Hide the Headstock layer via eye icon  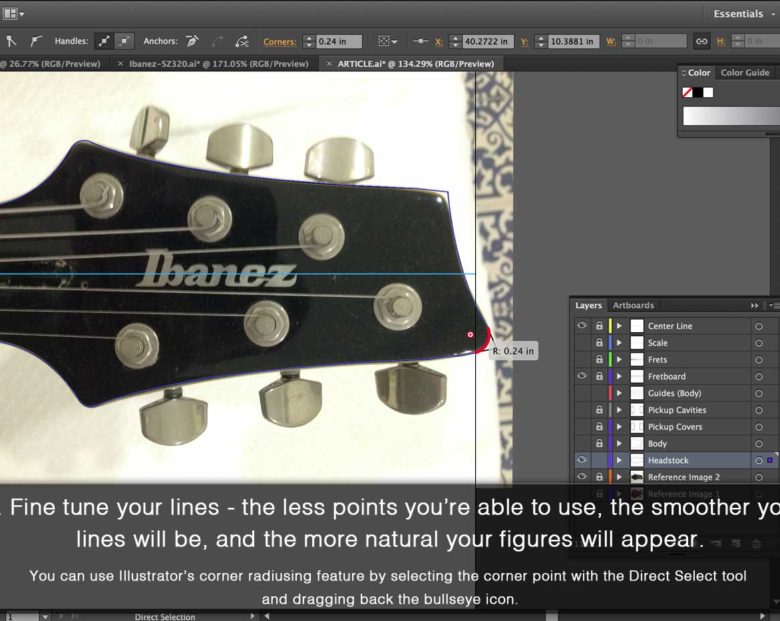(x=582, y=460)
